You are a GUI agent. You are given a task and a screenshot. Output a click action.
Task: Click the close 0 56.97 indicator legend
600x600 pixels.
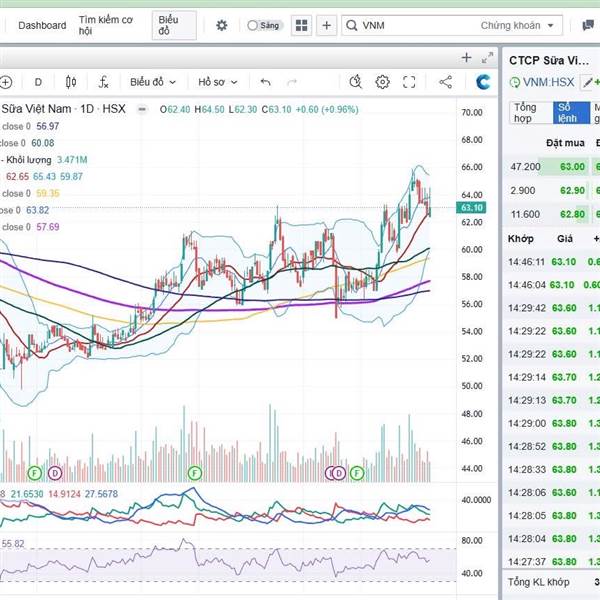click(30, 126)
